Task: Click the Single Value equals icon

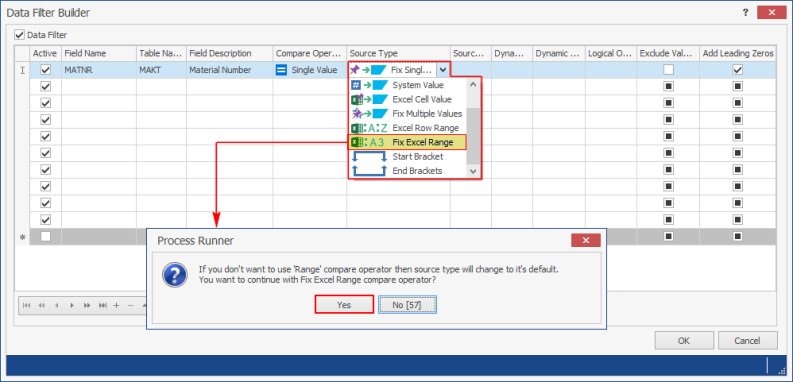Action: tap(281, 70)
